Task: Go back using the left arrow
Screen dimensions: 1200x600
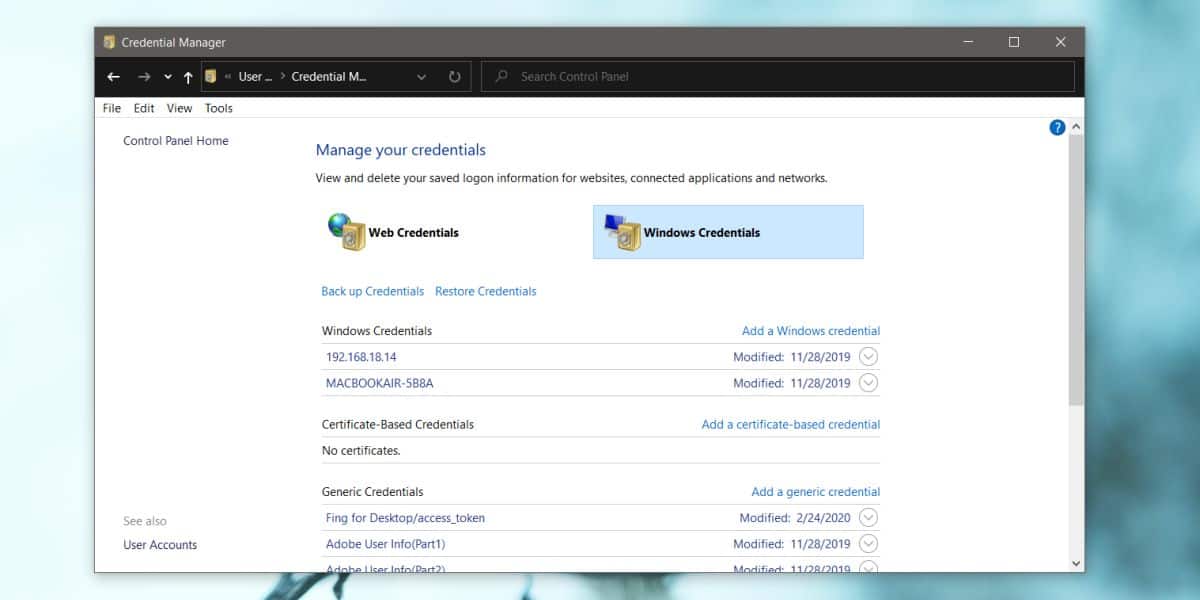Action: pyautogui.click(x=113, y=76)
